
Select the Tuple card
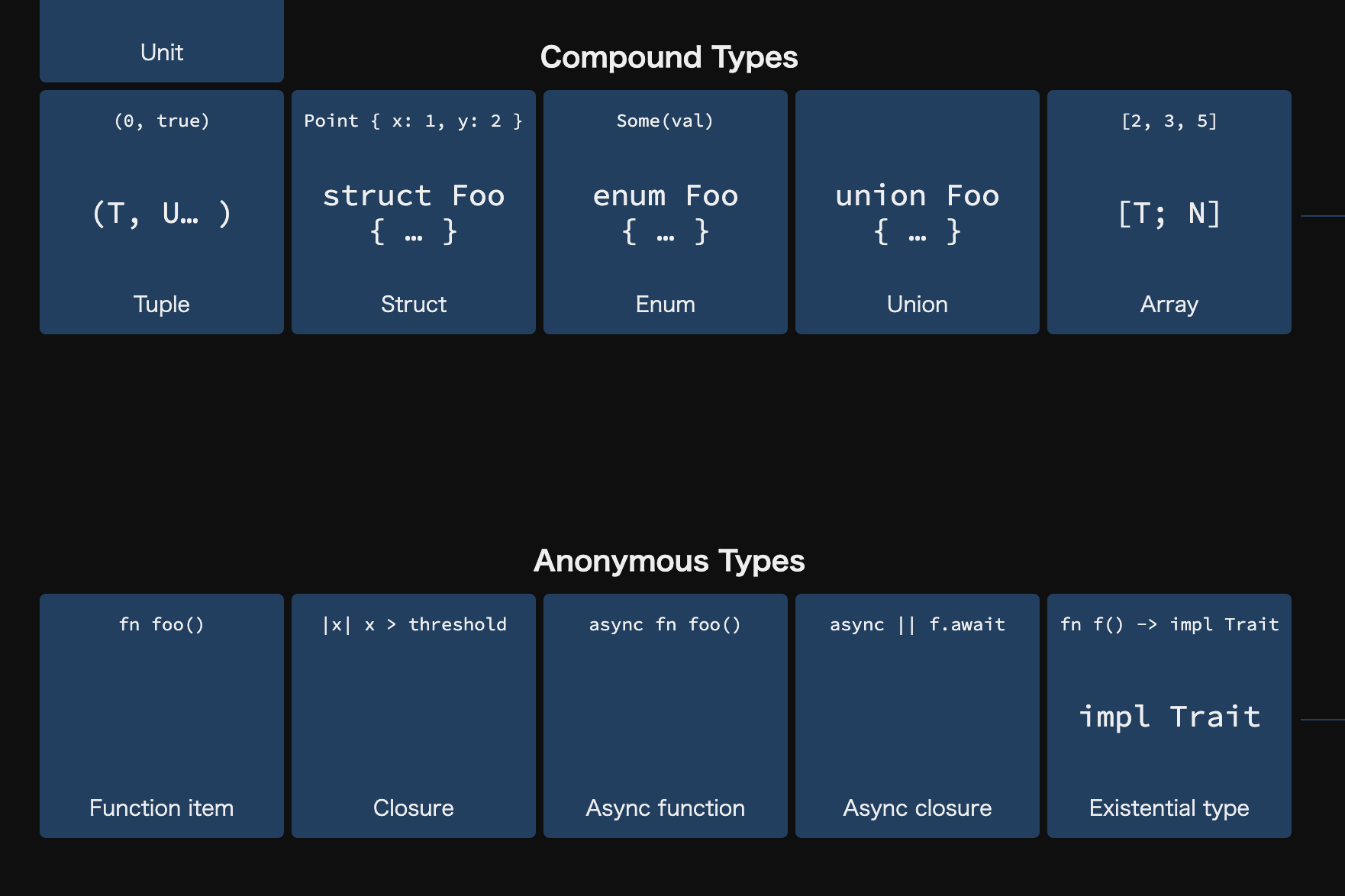click(x=162, y=212)
